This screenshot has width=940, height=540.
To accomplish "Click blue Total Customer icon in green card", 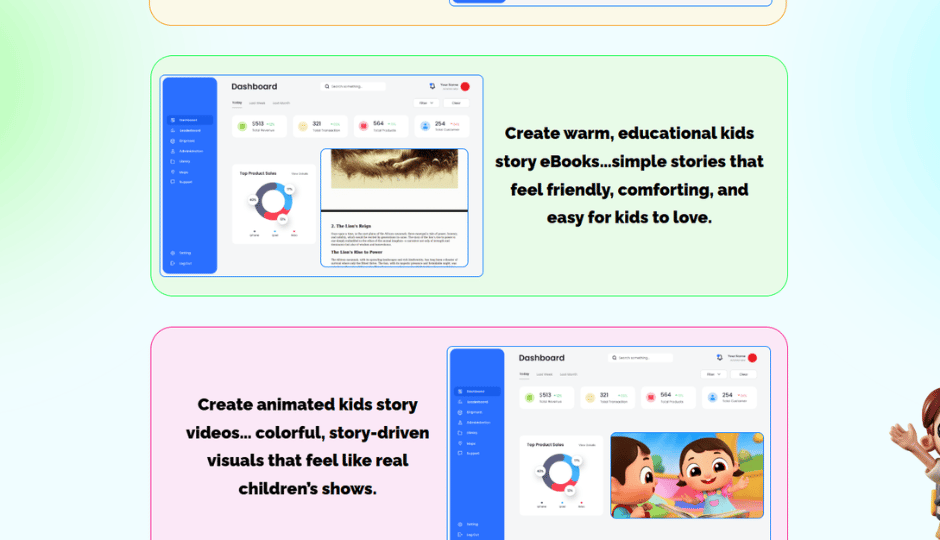I will tap(425, 126).
